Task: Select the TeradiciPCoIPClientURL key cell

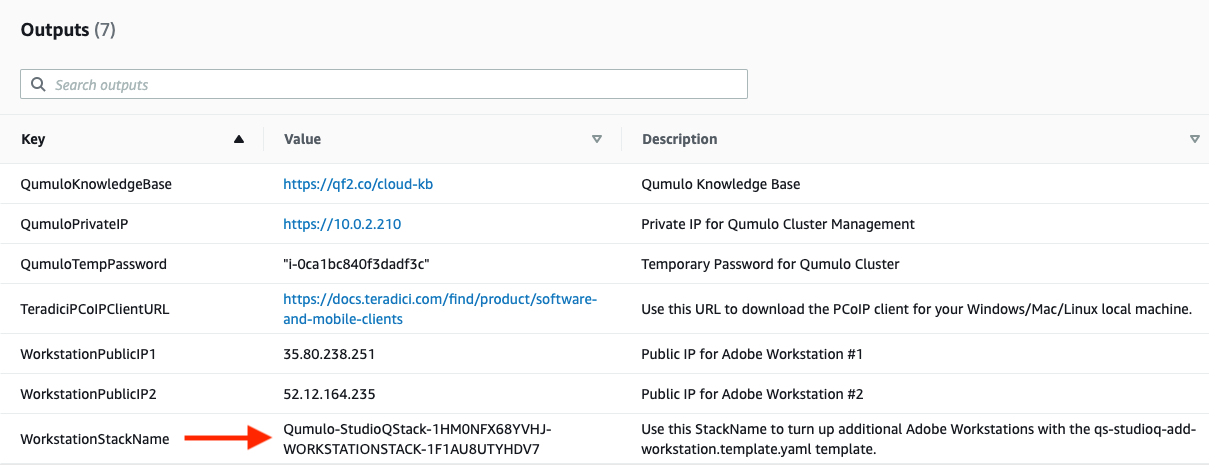Action: [95, 309]
